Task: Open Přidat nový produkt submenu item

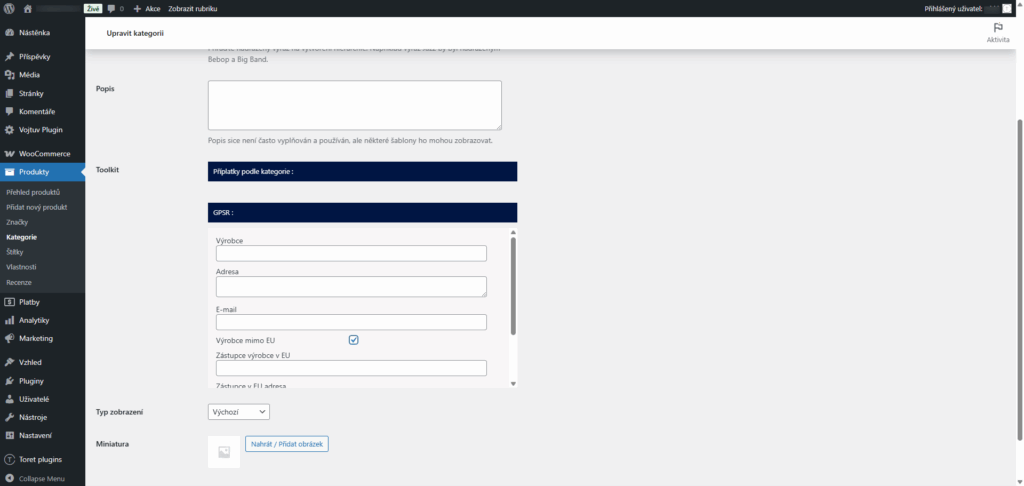Action: tap(37, 207)
